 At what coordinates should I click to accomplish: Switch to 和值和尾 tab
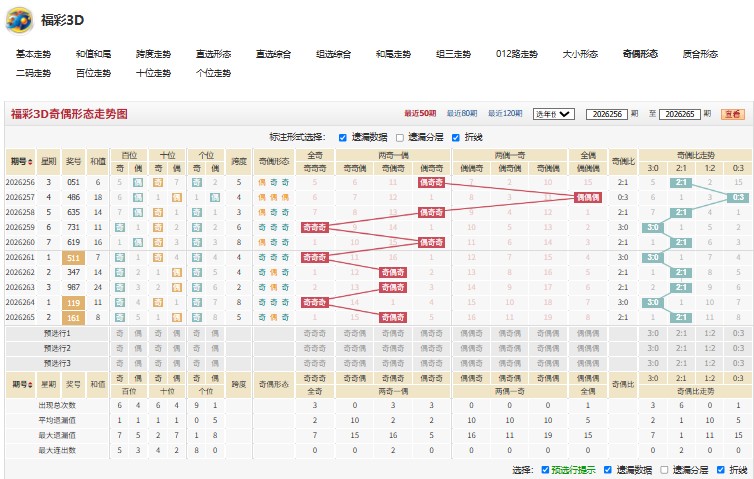click(x=93, y=54)
